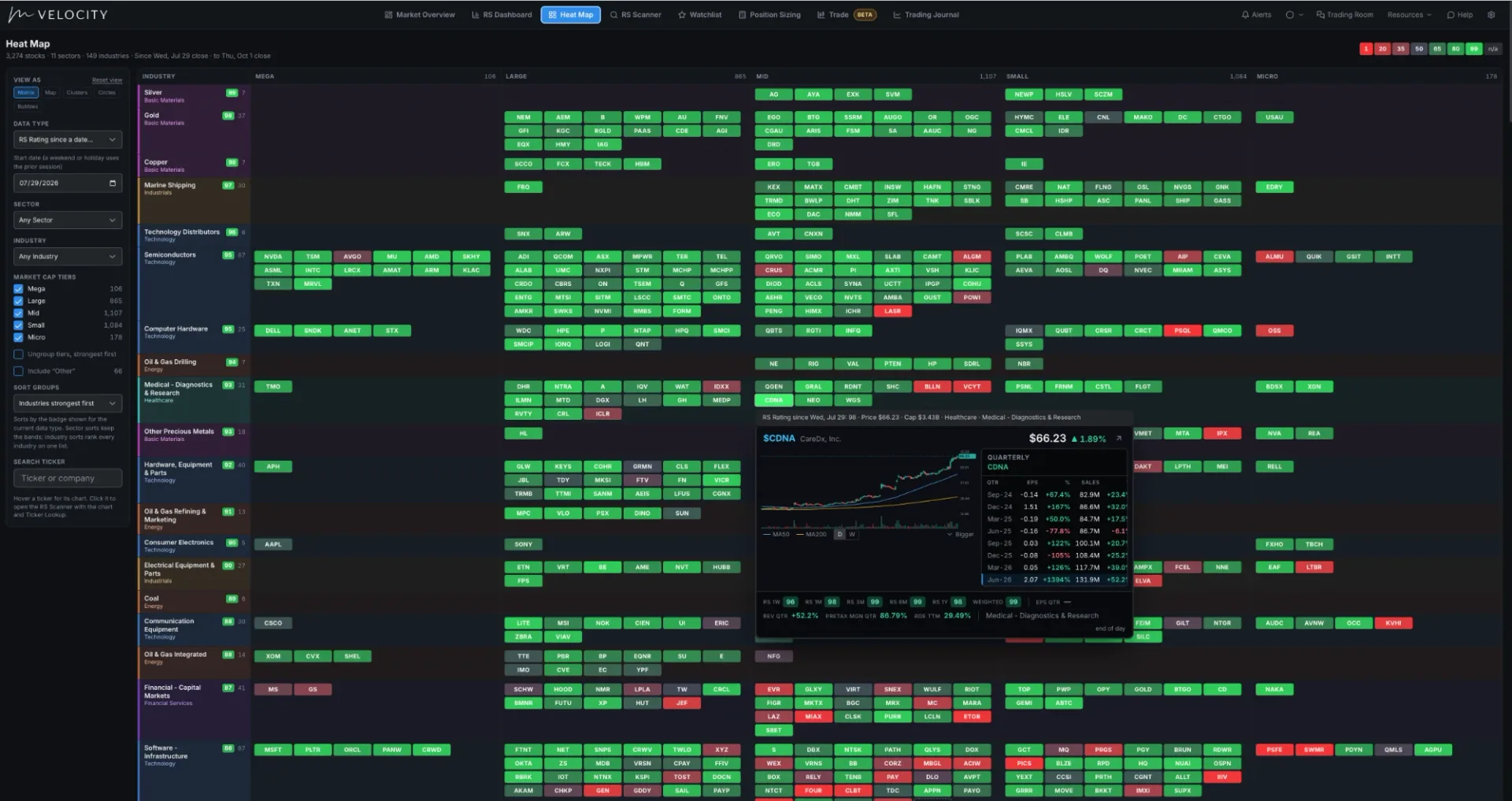Enable Ungroup tiers, strongest first
The width and height of the screenshot is (1512, 801).
(x=18, y=354)
